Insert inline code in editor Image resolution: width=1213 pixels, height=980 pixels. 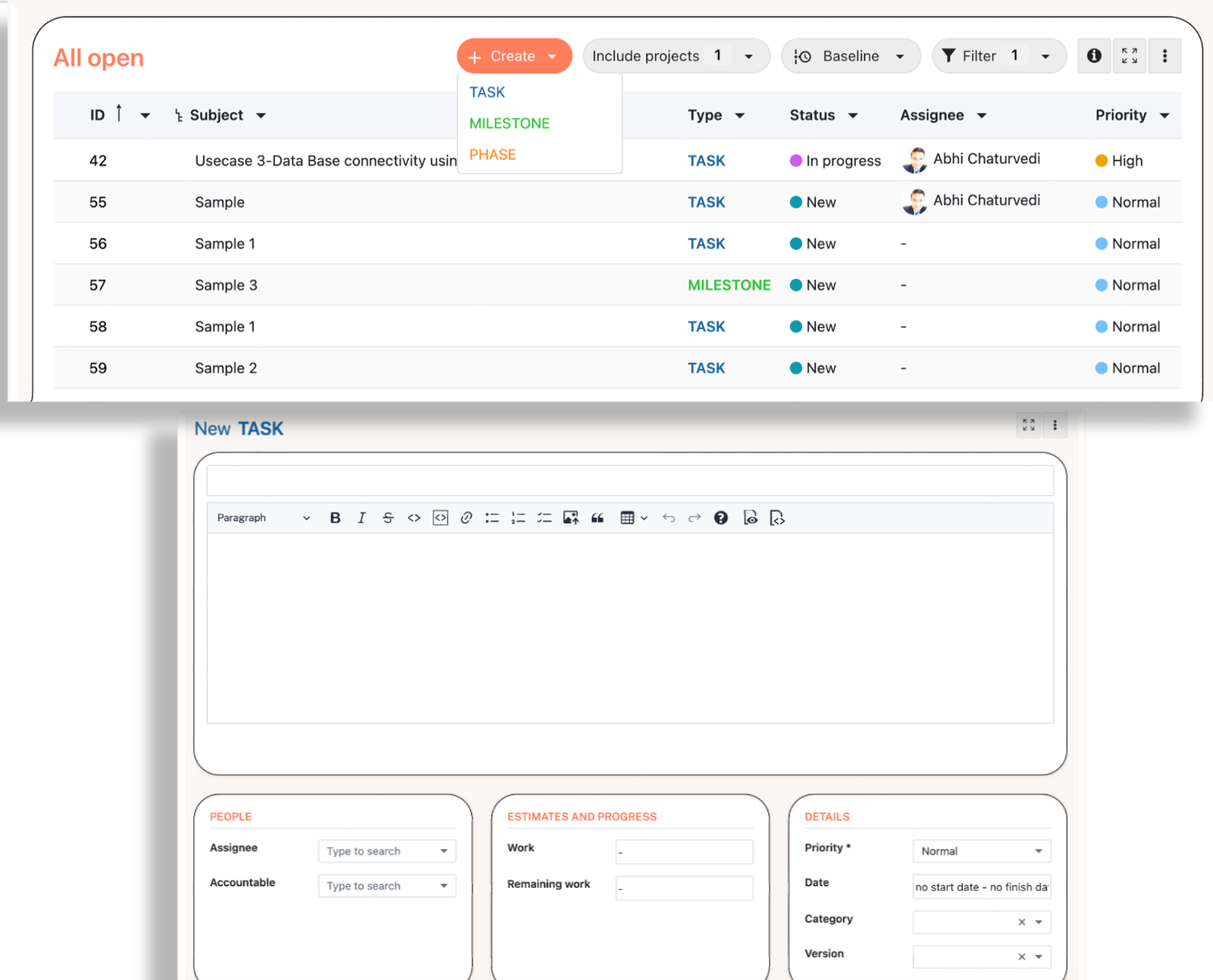[414, 518]
